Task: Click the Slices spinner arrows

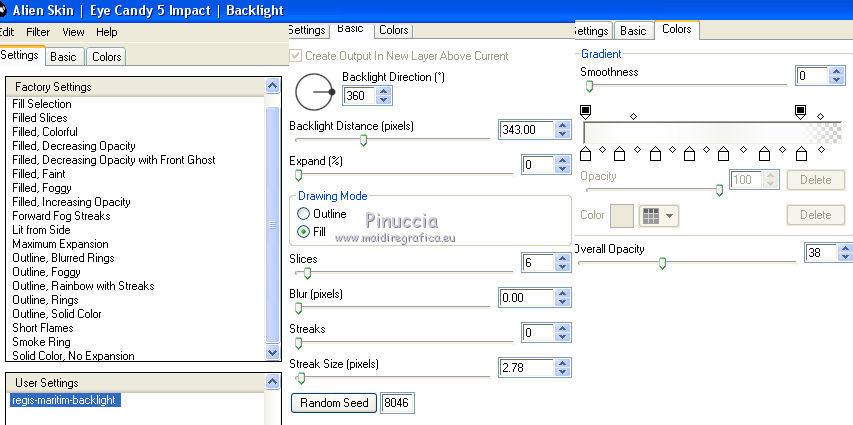Action: 563,262
